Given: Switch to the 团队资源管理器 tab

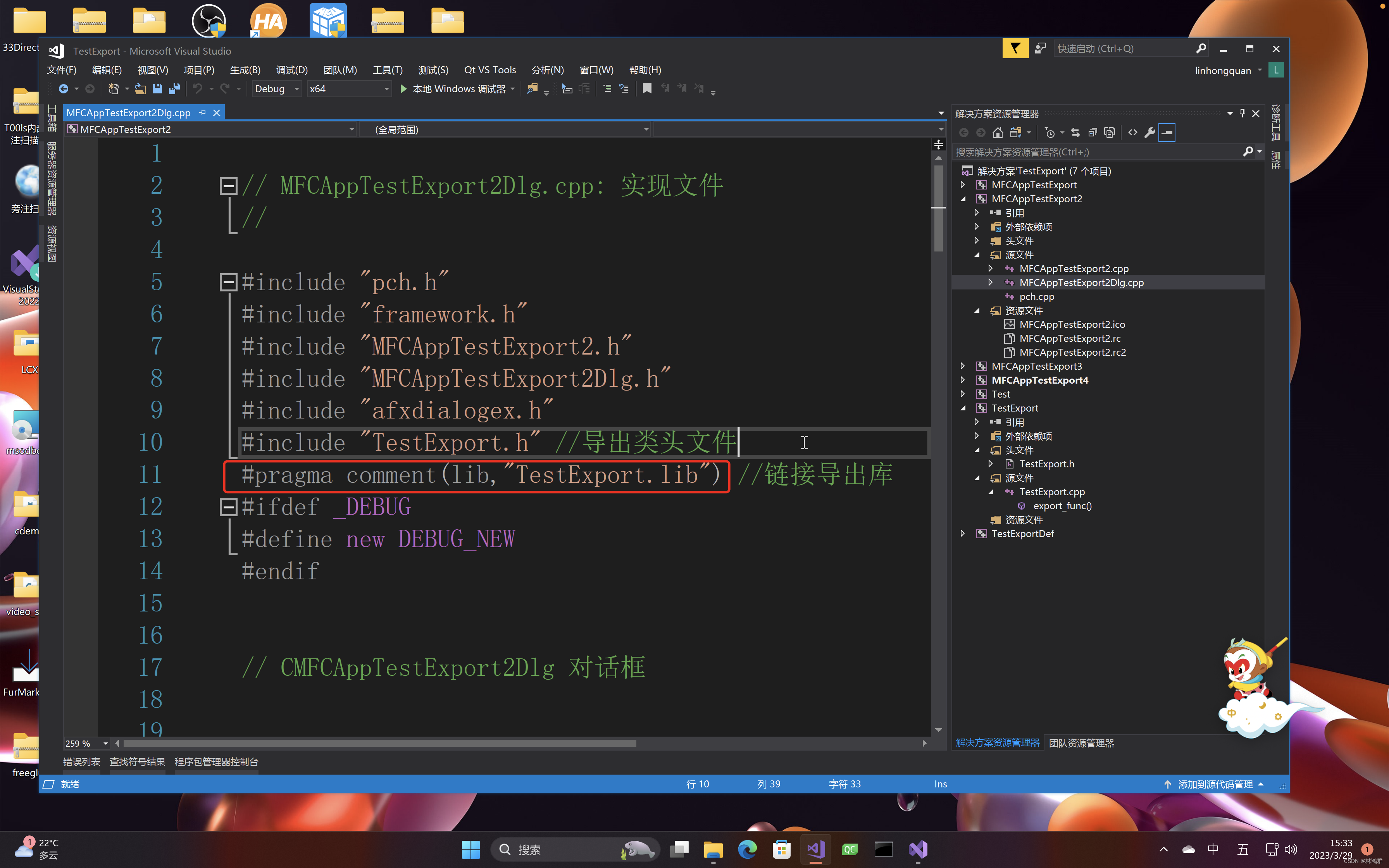Looking at the screenshot, I should [x=1081, y=743].
